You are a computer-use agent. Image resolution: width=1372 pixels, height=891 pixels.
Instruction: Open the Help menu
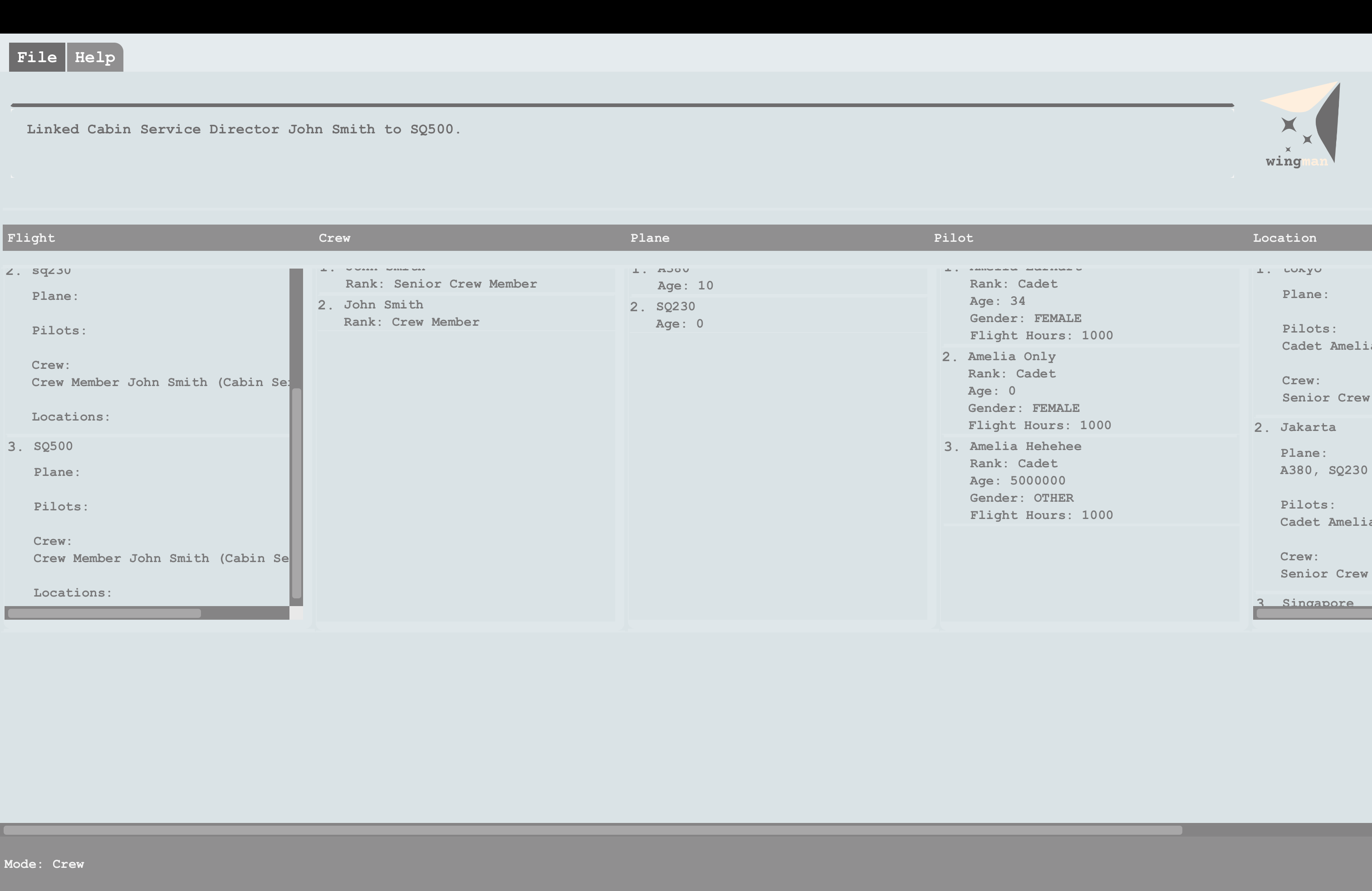[x=95, y=57]
